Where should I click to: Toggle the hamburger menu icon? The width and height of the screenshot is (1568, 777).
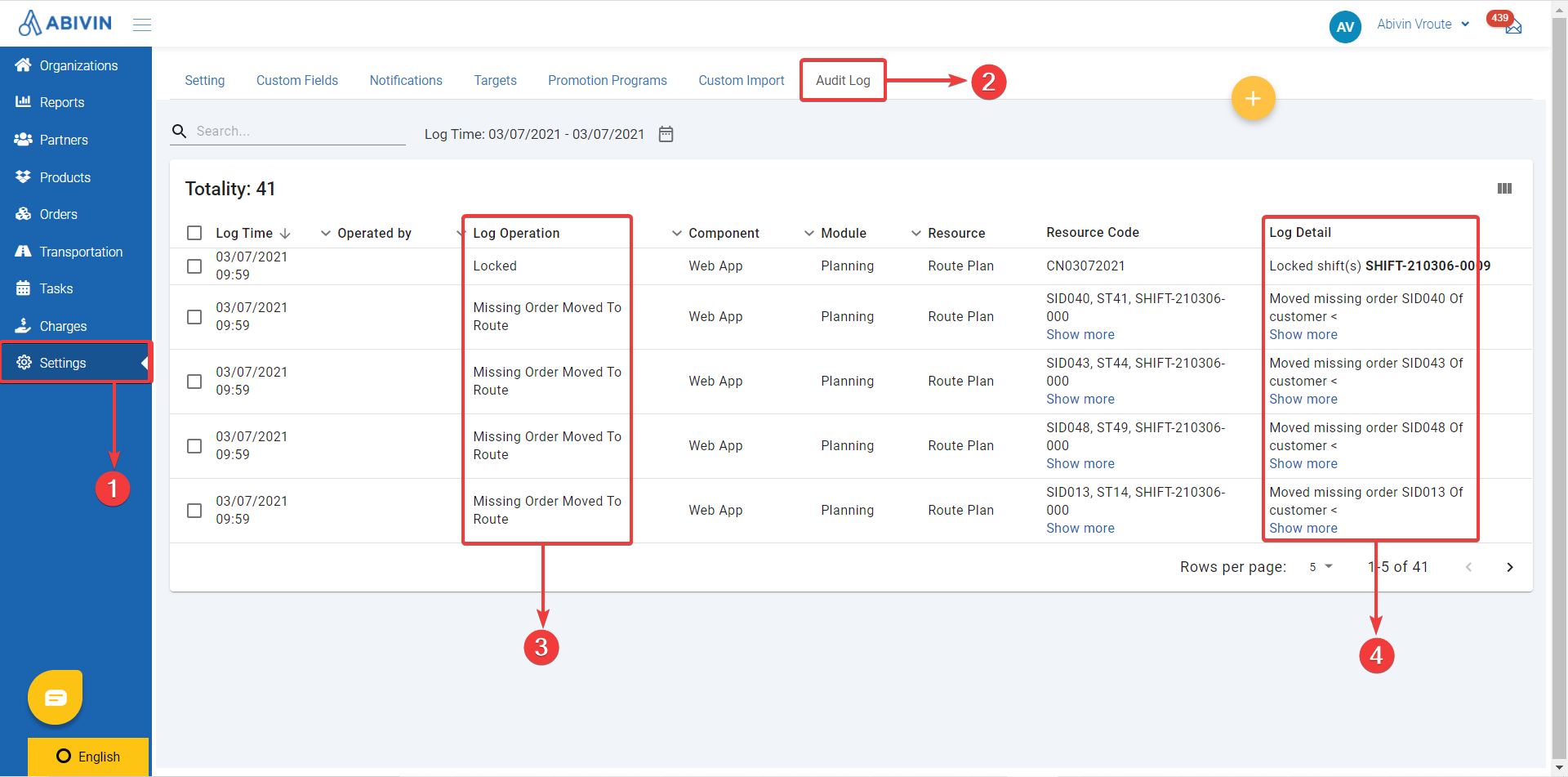(x=142, y=25)
